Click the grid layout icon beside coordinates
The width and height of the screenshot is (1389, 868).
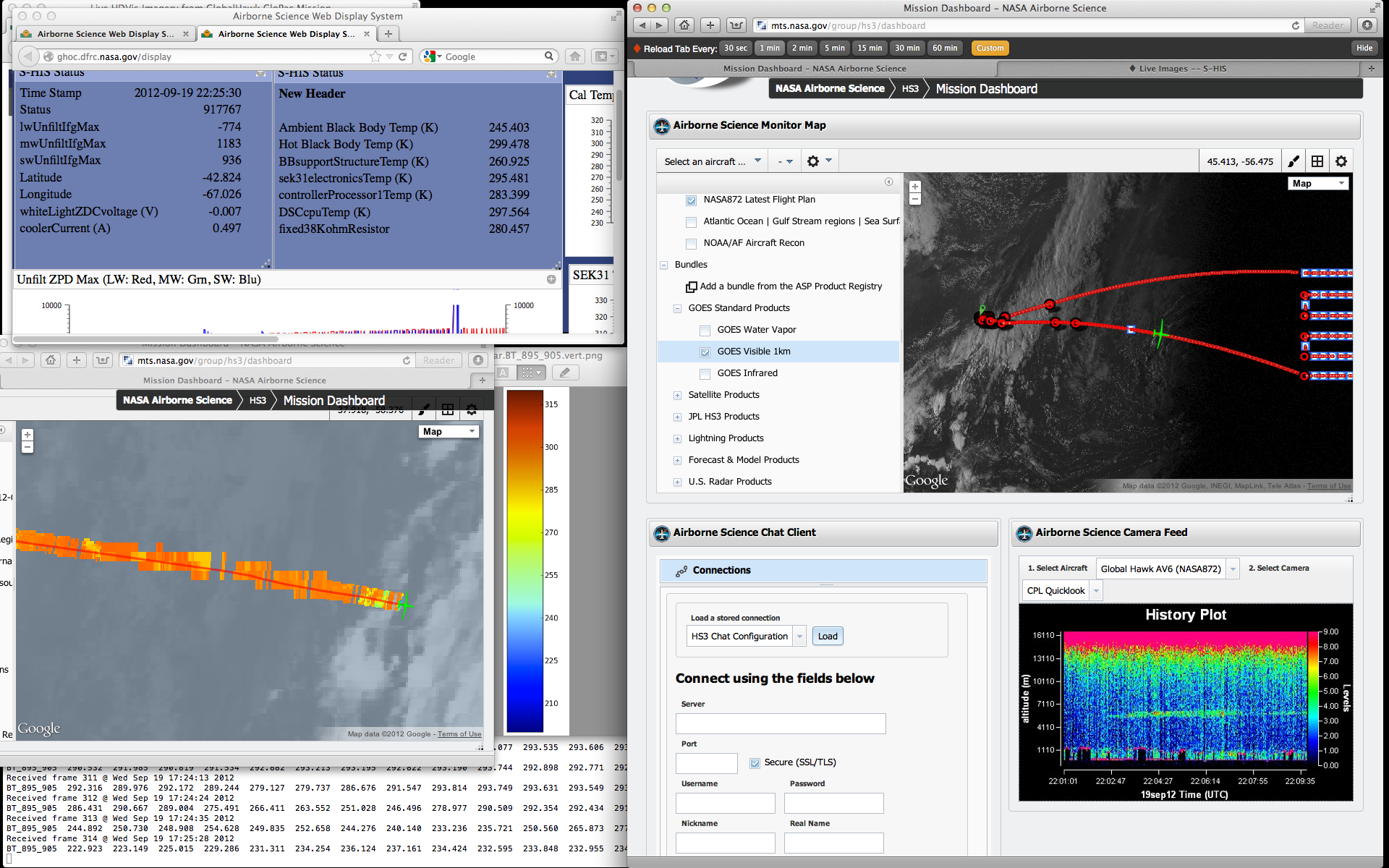(x=1317, y=161)
